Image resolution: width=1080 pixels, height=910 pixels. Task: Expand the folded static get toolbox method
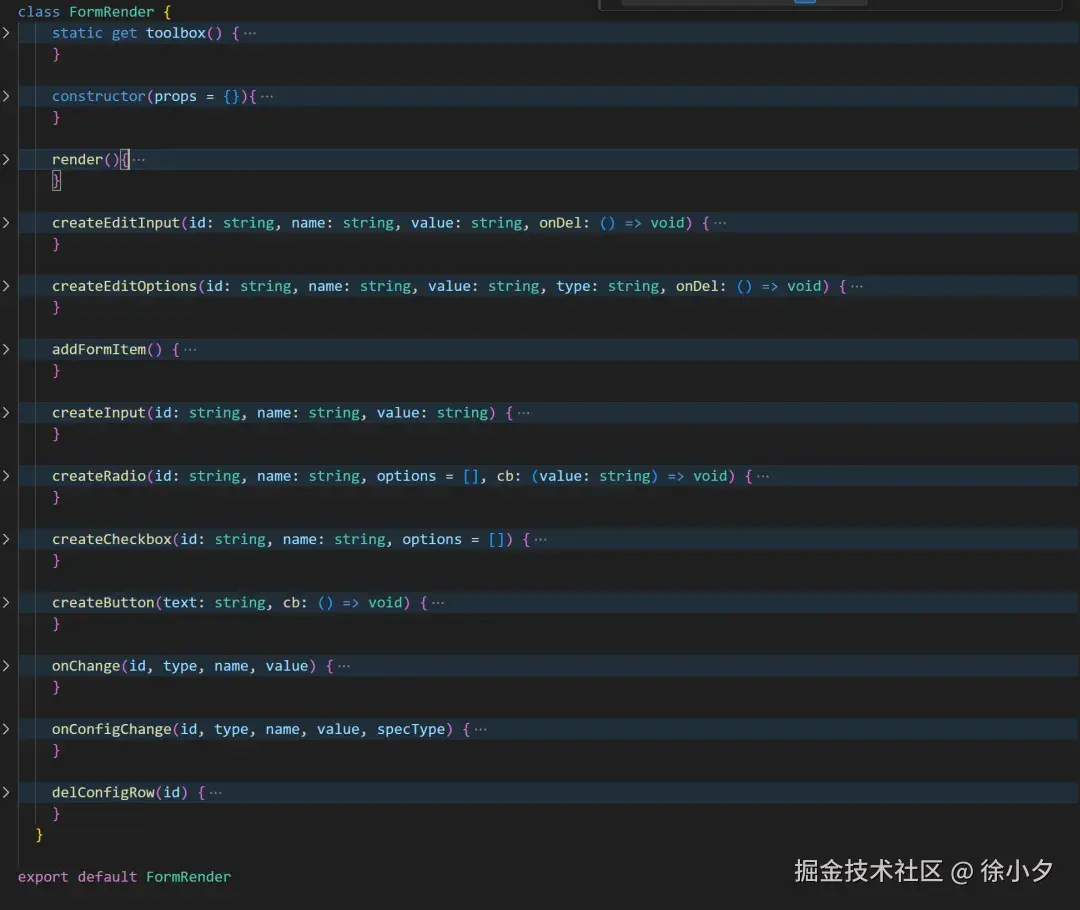click(6, 33)
